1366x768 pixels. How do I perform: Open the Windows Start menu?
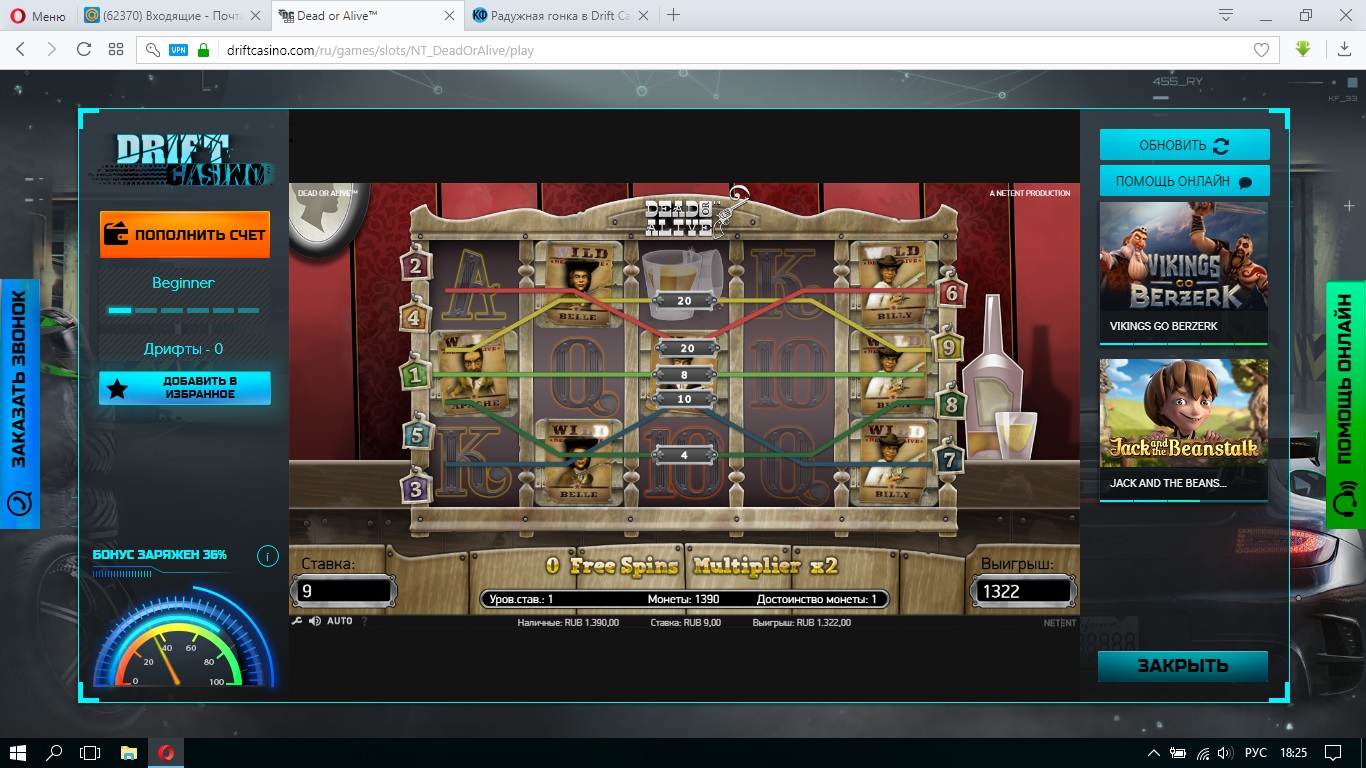[18, 753]
